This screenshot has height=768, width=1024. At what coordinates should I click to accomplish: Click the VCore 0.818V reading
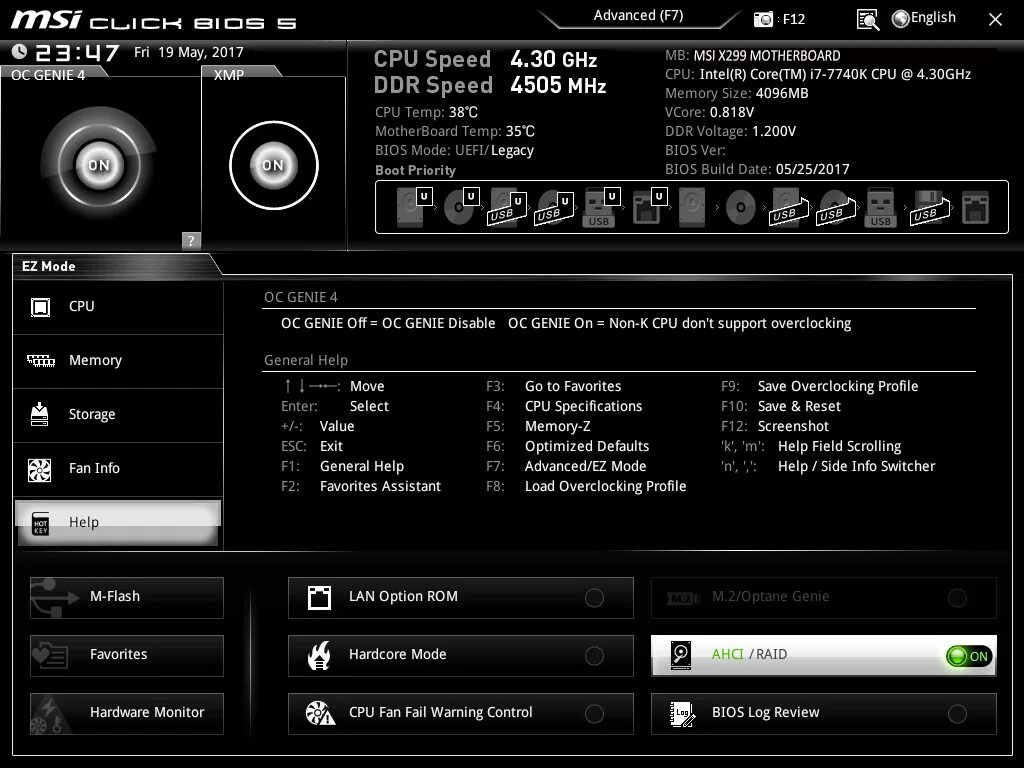709,112
